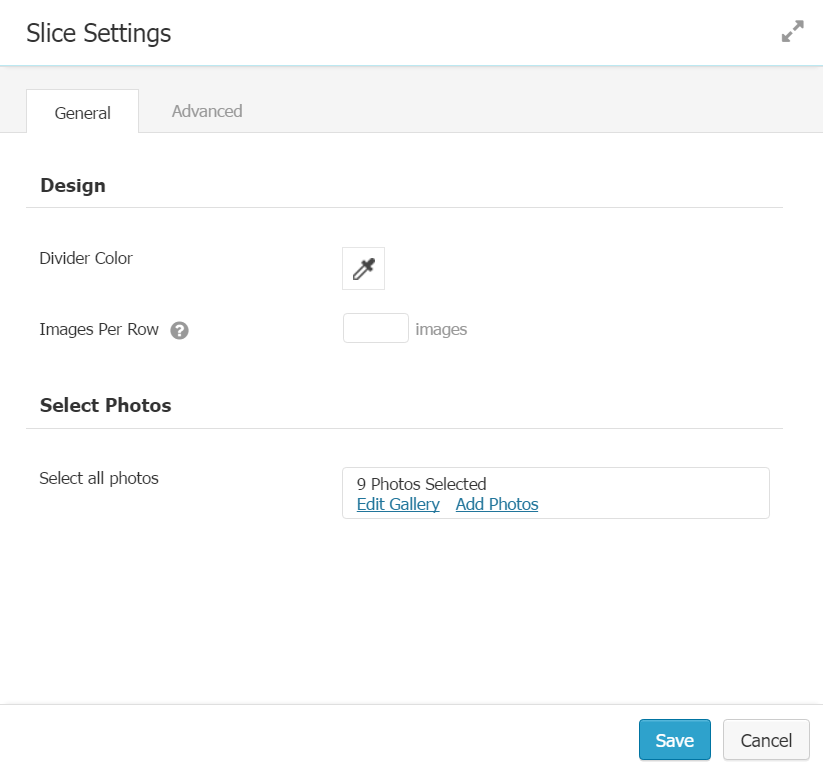Click the Add Photos link

497,504
